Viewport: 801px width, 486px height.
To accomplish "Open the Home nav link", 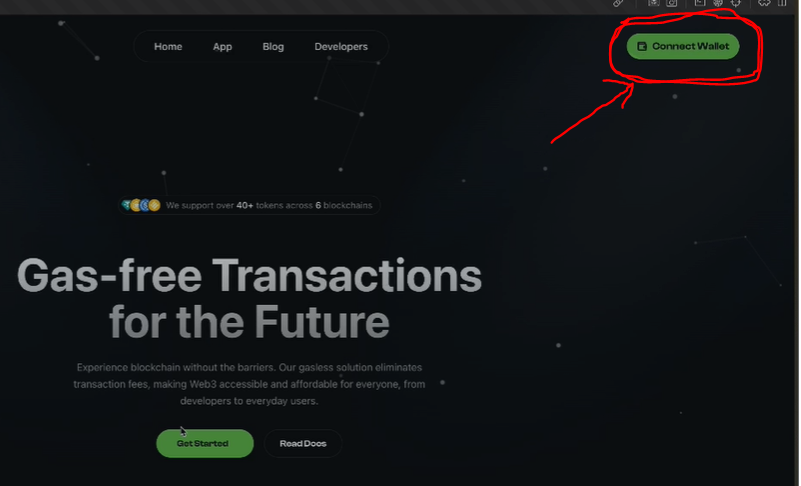I will pos(168,47).
